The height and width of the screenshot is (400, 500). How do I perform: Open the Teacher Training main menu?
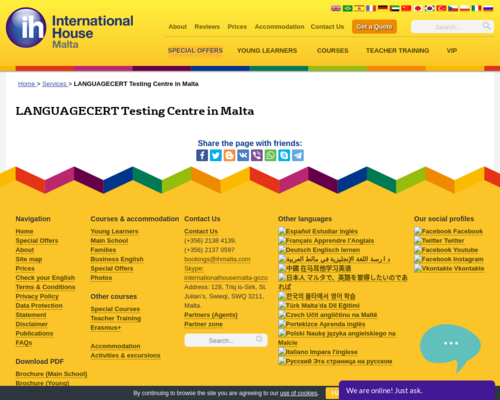(397, 51)
